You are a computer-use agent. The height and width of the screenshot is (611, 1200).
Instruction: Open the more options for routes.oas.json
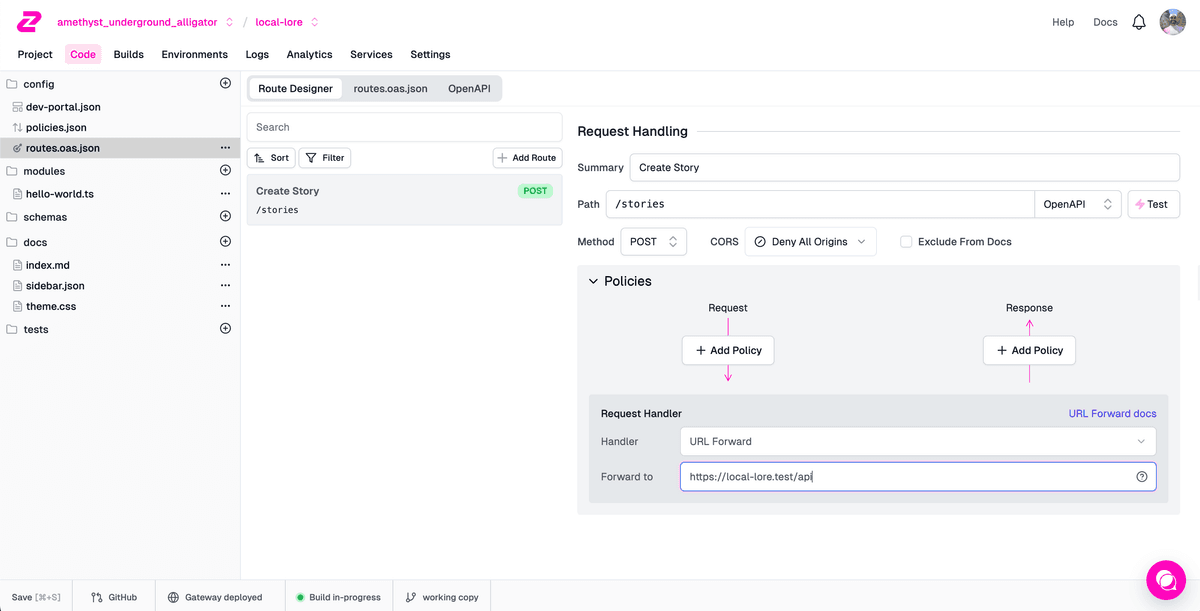[225, 148]
